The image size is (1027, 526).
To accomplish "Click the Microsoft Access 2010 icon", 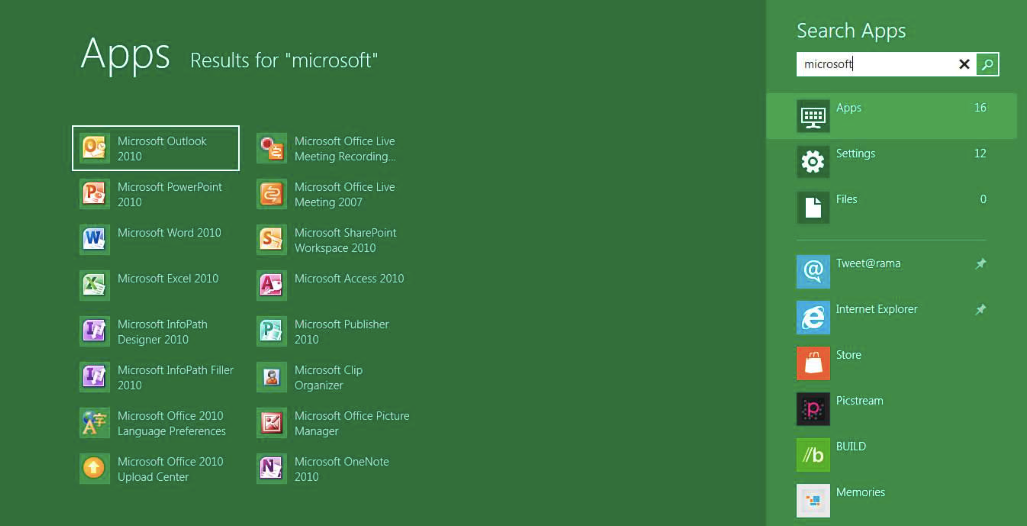I will [271, 286].
